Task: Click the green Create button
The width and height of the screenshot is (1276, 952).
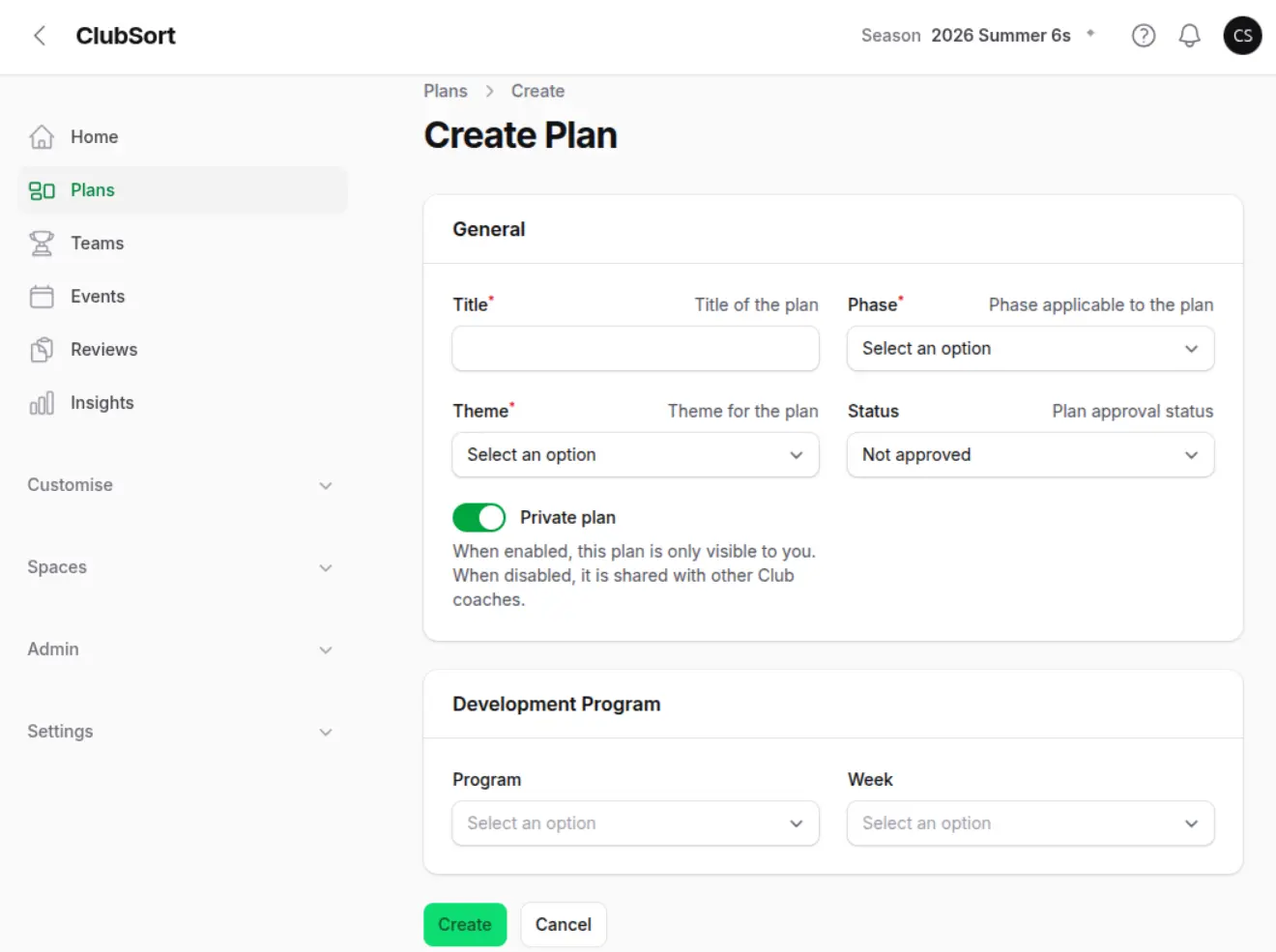Action: pos(465,925)
